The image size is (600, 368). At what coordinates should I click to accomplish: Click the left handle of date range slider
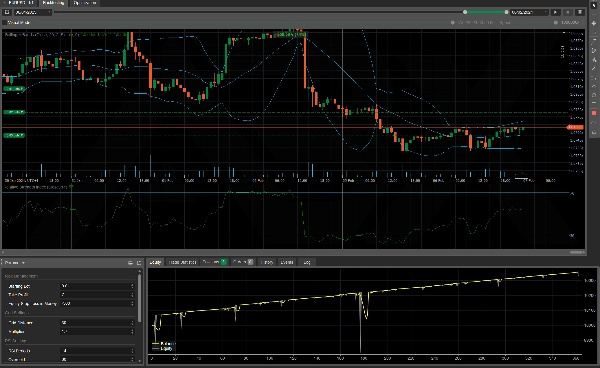[x=465, y=12]
